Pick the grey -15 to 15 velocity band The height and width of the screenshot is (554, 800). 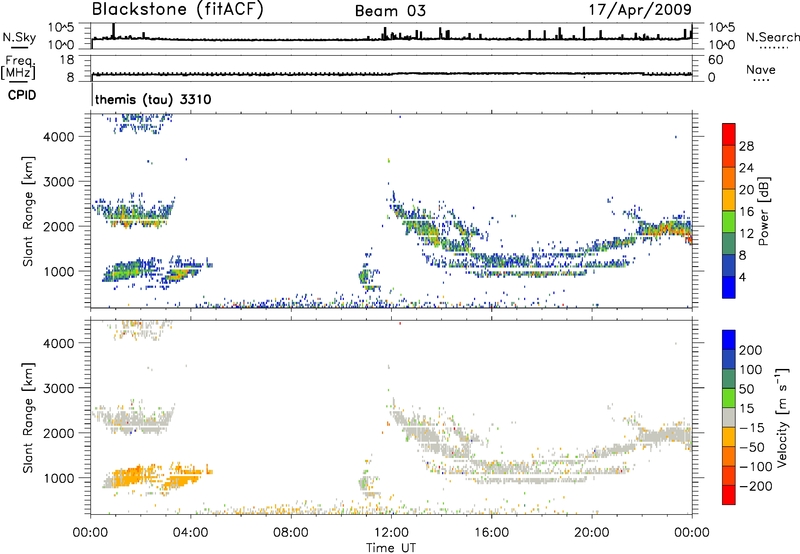729,417
